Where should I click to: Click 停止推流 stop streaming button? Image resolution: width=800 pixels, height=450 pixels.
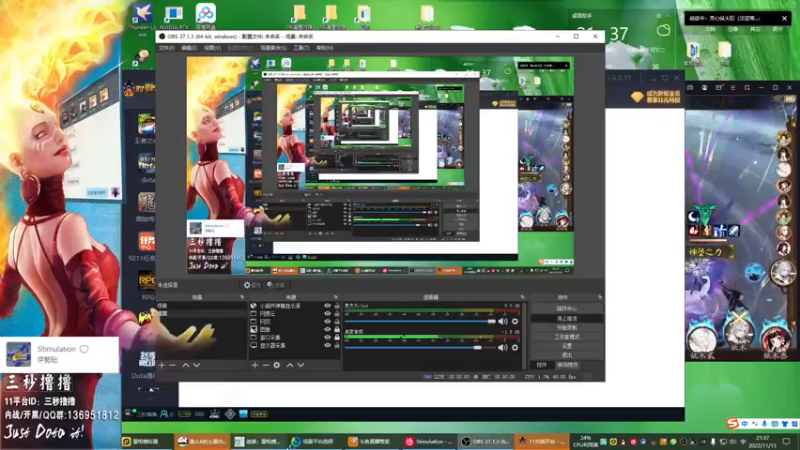tap(566, 318)
